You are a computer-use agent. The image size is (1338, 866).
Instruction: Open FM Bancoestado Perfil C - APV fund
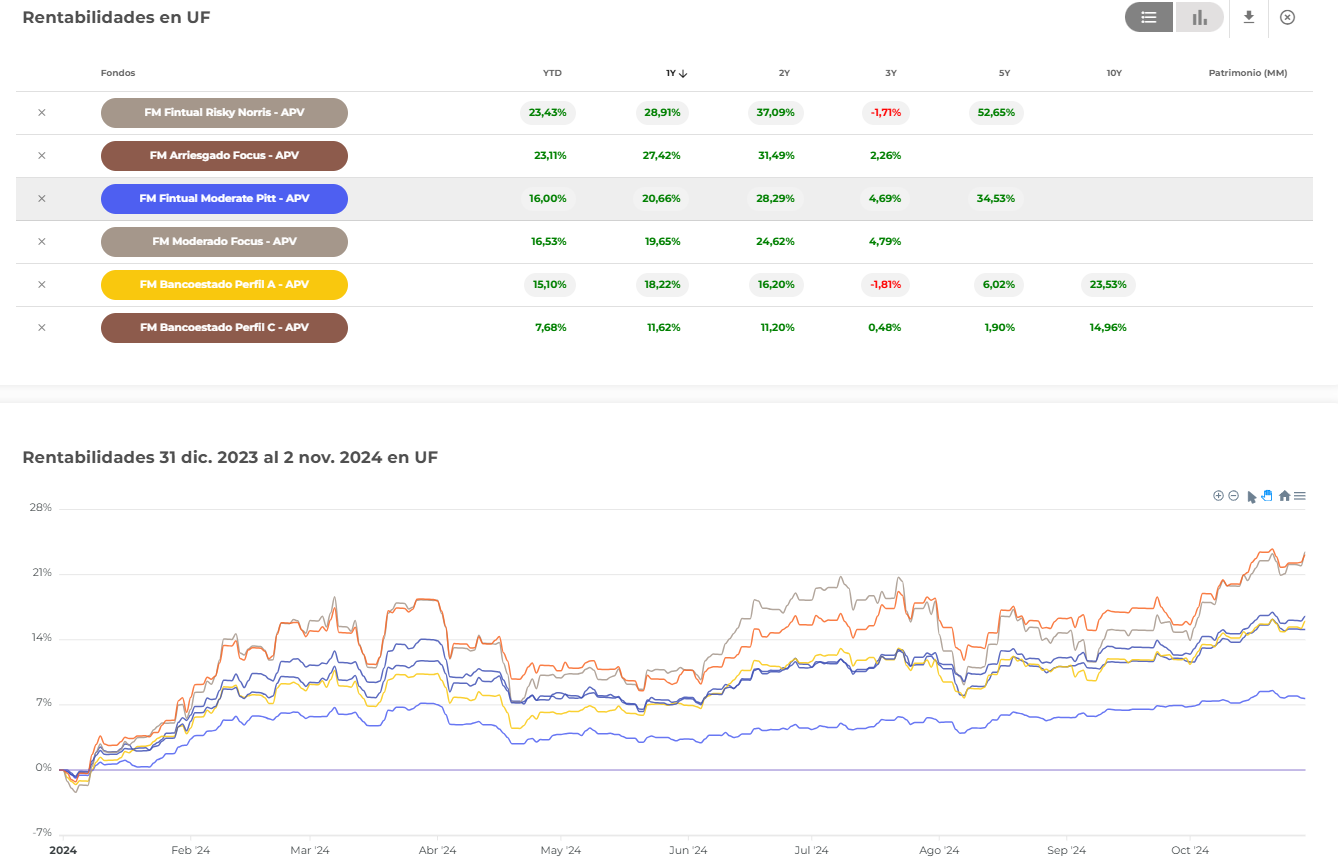pyautogui.click(x=224, y=328)
